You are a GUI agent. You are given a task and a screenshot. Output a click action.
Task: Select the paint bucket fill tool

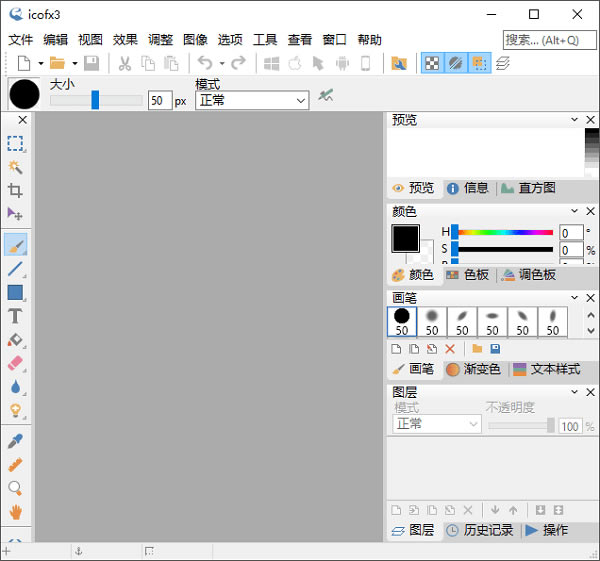tap(15, 340)
